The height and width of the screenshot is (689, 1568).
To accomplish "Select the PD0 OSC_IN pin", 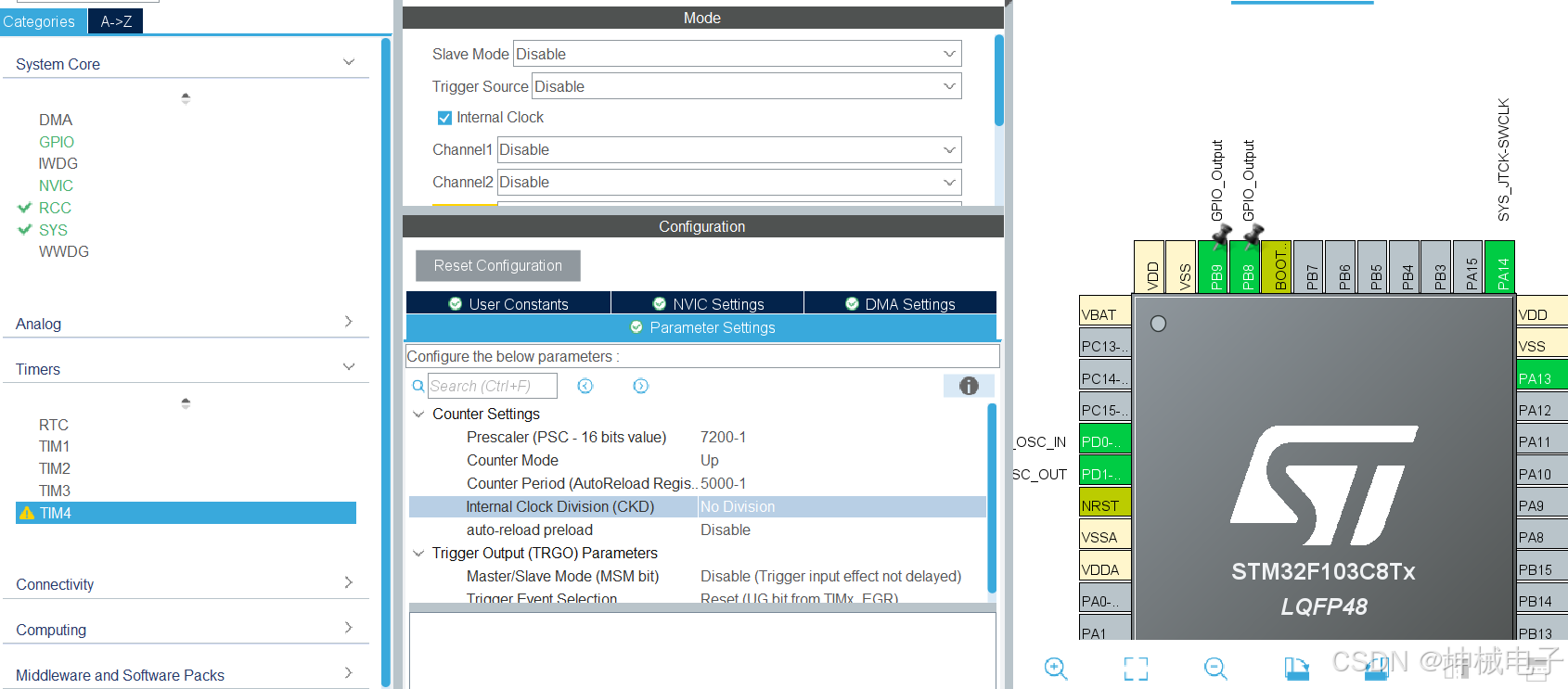I will [x=1105, y=438].
